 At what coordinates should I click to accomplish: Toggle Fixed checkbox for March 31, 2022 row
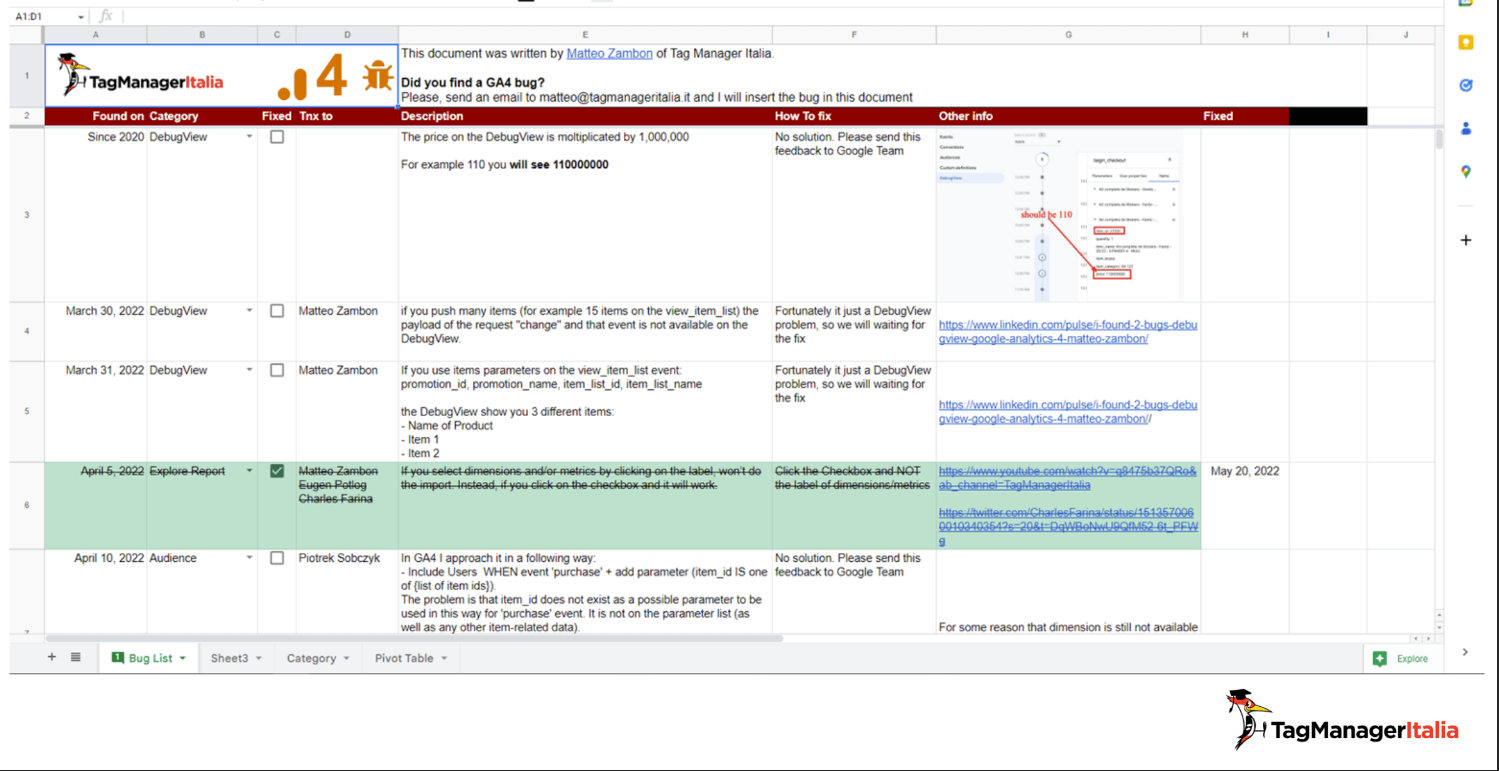pos(277,370)
